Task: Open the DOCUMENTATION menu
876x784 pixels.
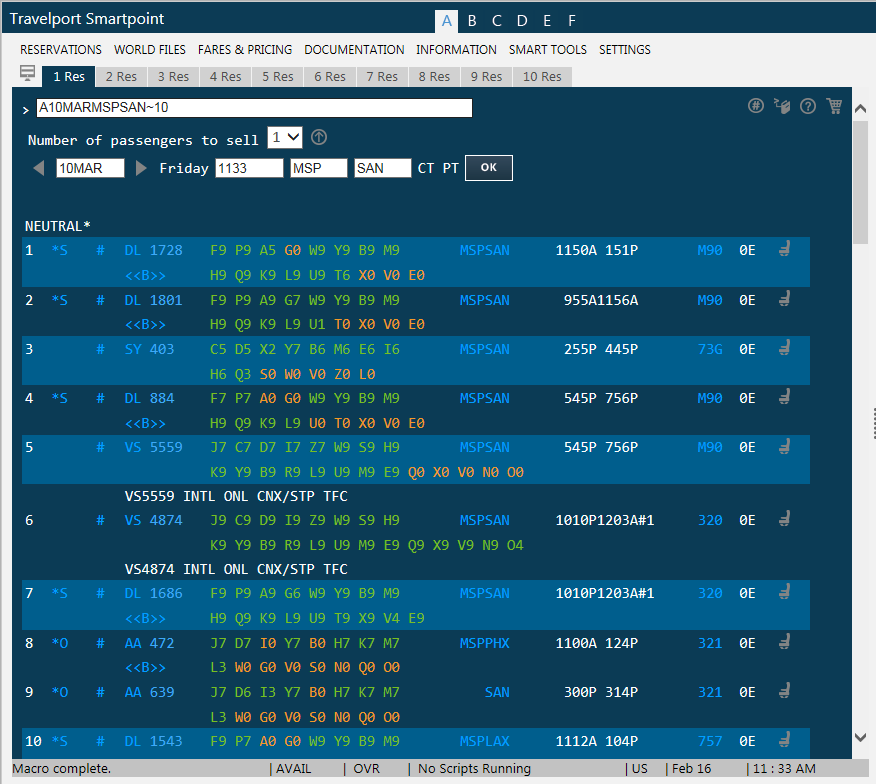Action: [354, 50]
